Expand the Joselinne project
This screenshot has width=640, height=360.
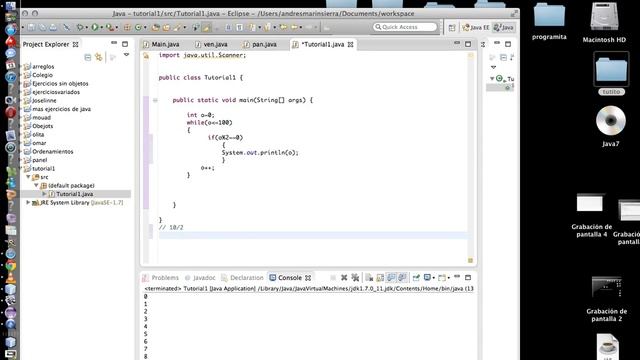tap(21, 100)
